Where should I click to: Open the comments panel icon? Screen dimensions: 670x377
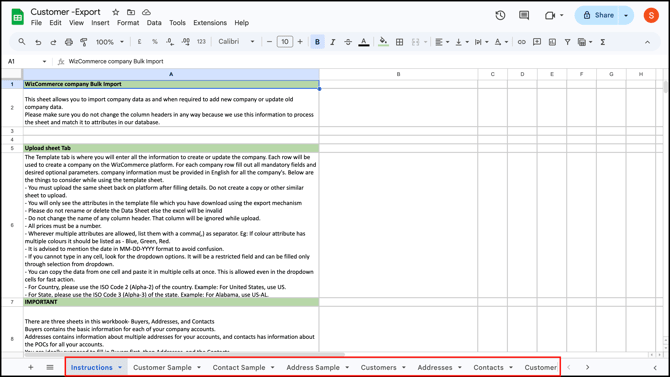pyautogui.click(x=524, y=15)
